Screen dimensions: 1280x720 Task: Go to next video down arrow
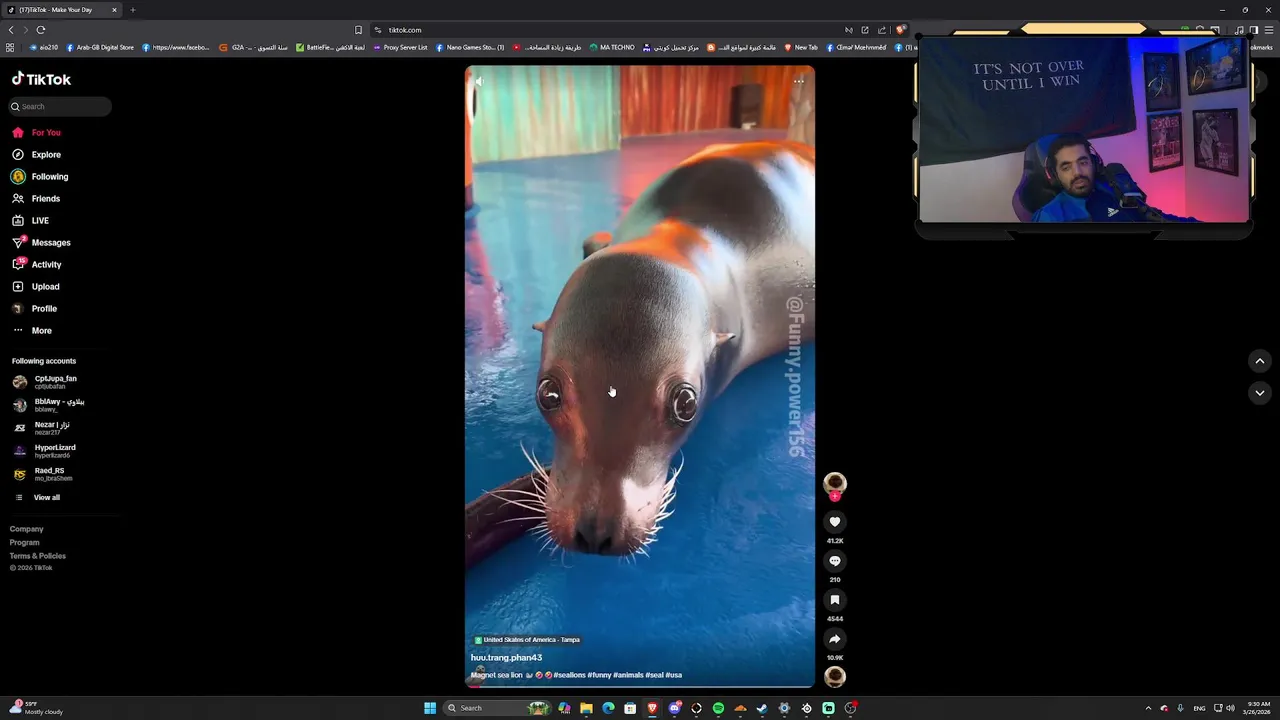1260,393
